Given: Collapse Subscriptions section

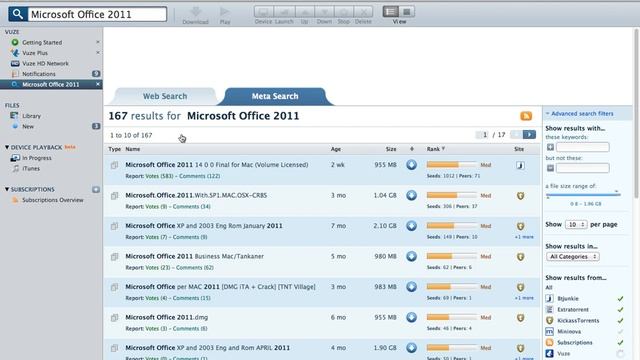Looking at the screenshot, I should click(x=7, y=189).
